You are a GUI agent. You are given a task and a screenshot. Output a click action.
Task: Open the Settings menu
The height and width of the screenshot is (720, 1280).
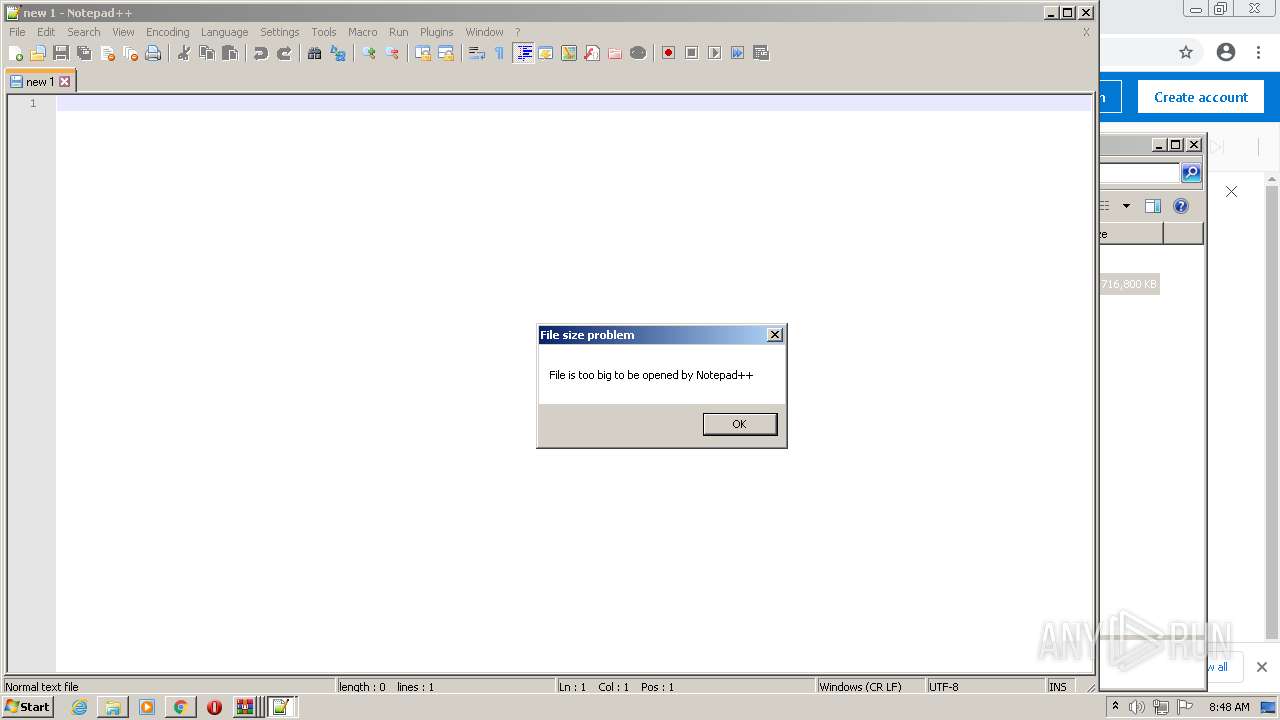tap(280, 32)
